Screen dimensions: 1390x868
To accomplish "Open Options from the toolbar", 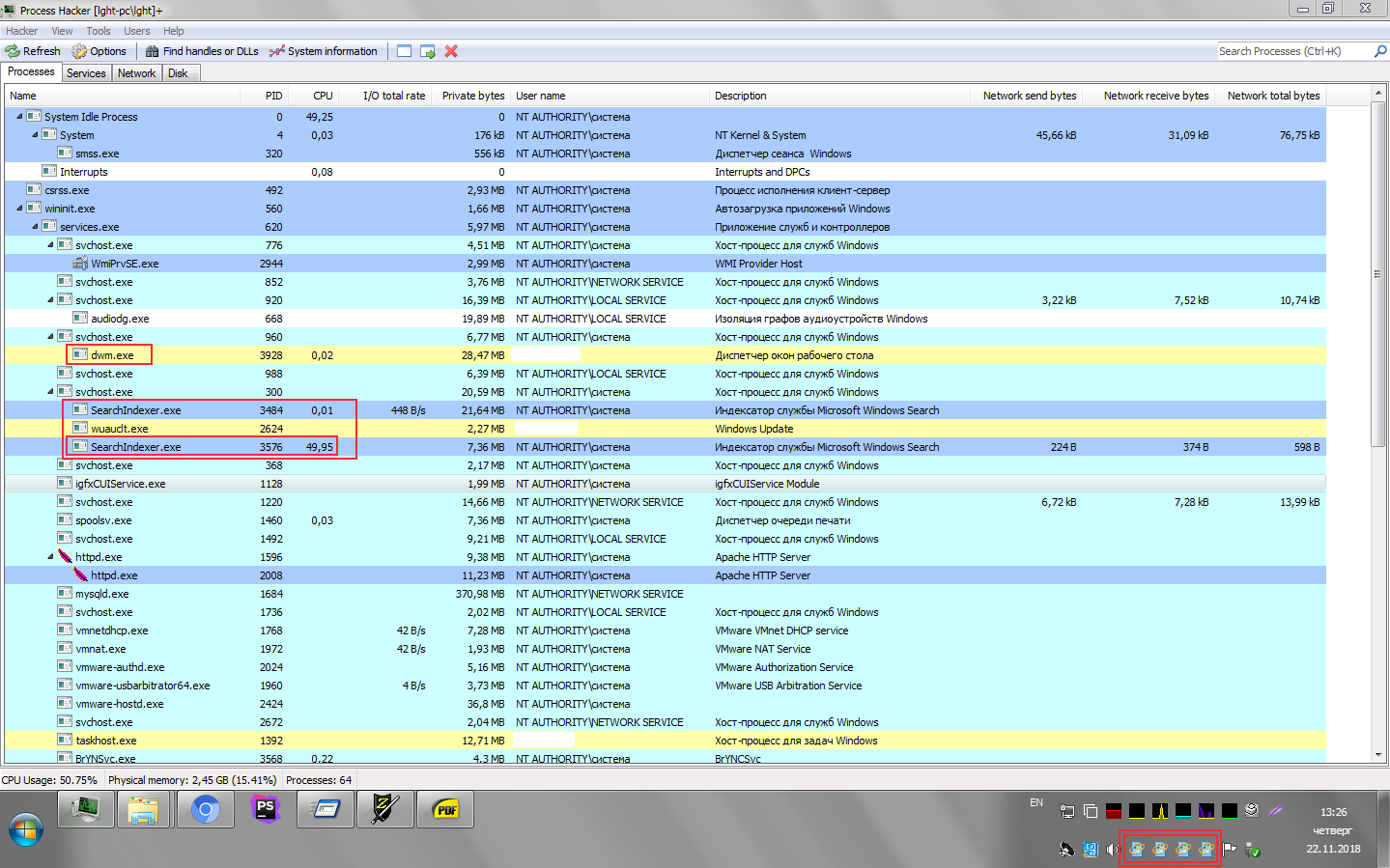I will pos(99,51).
